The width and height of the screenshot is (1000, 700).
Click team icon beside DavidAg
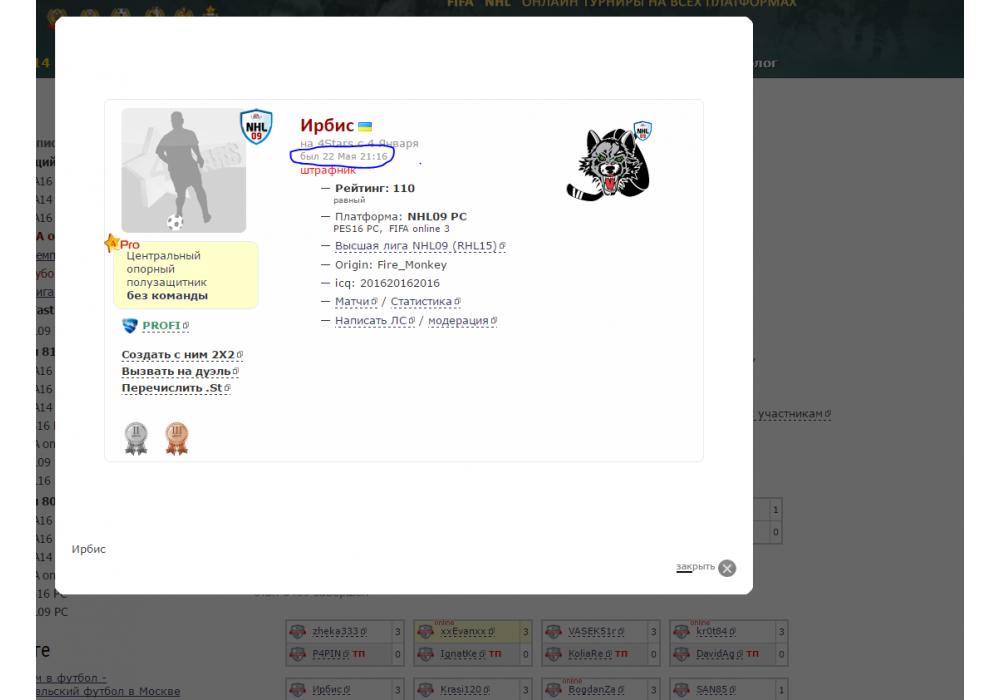[x=682, y=654]
